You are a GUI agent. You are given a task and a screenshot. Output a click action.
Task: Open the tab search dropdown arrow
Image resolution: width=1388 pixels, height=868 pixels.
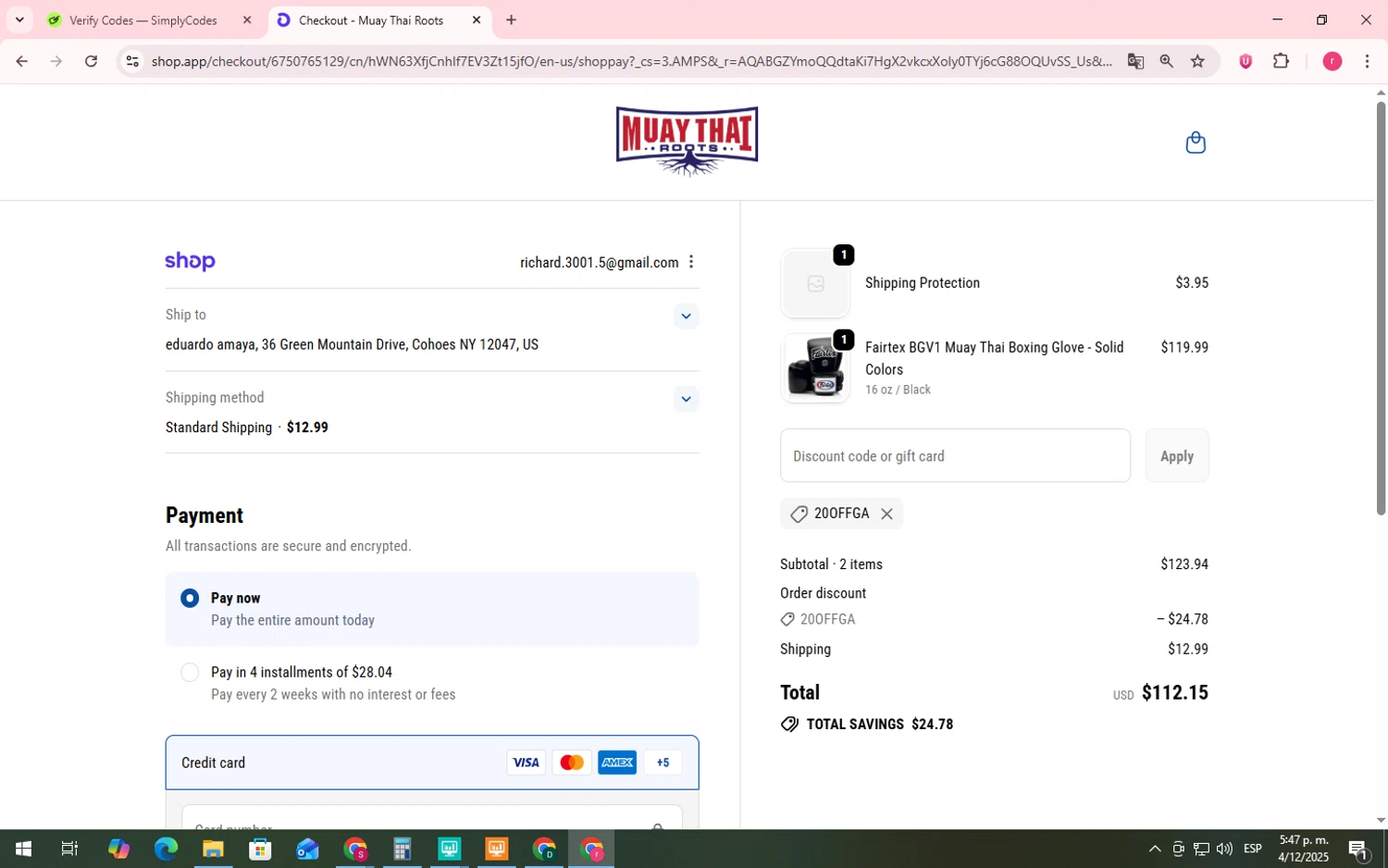click(19, 19)
